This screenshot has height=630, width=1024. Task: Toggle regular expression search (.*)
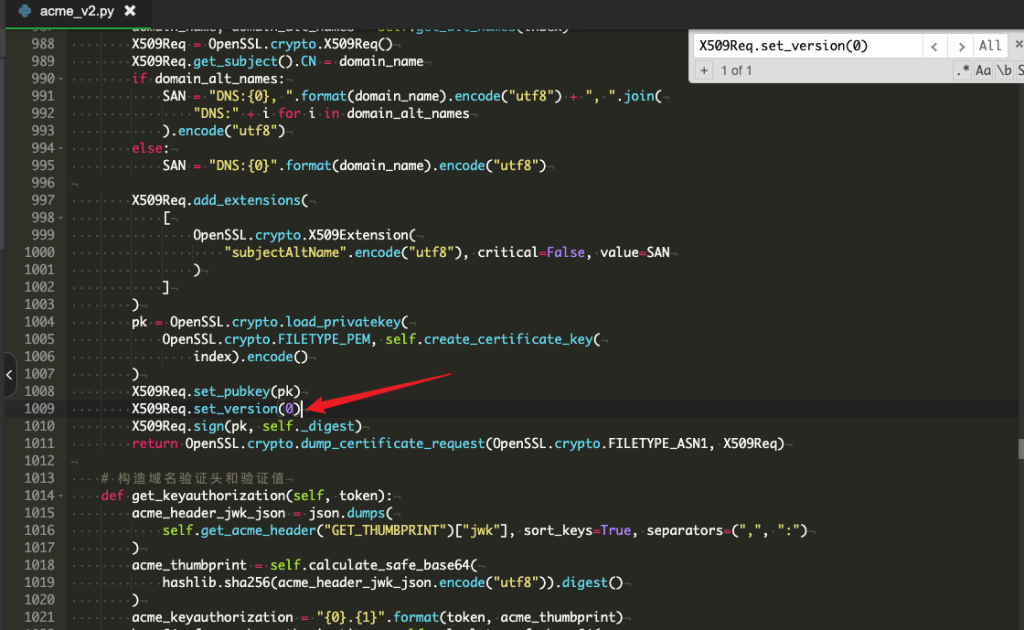pyautogui.click(x=962, y=70)
